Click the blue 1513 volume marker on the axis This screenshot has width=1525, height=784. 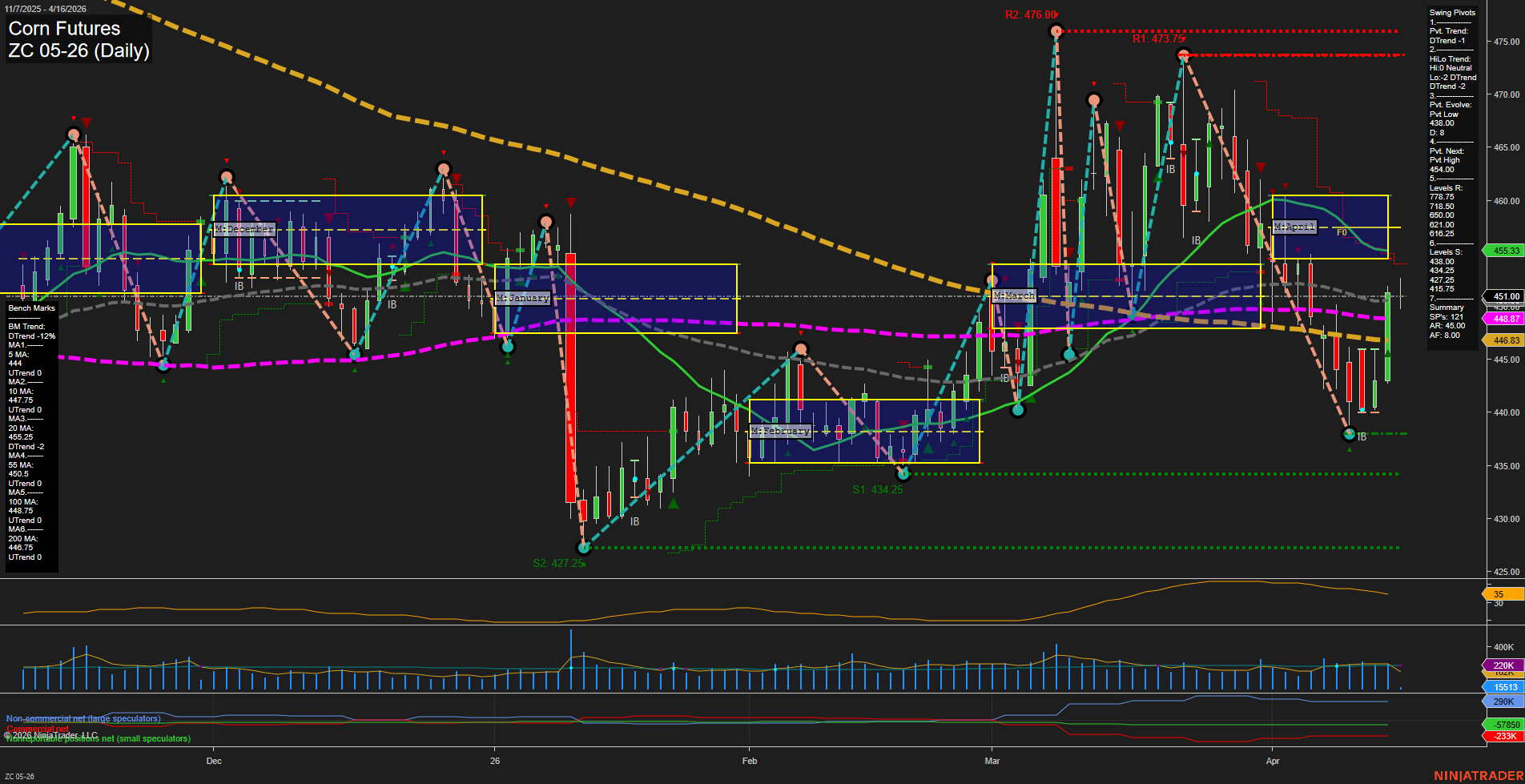(x=1503, y=687)
